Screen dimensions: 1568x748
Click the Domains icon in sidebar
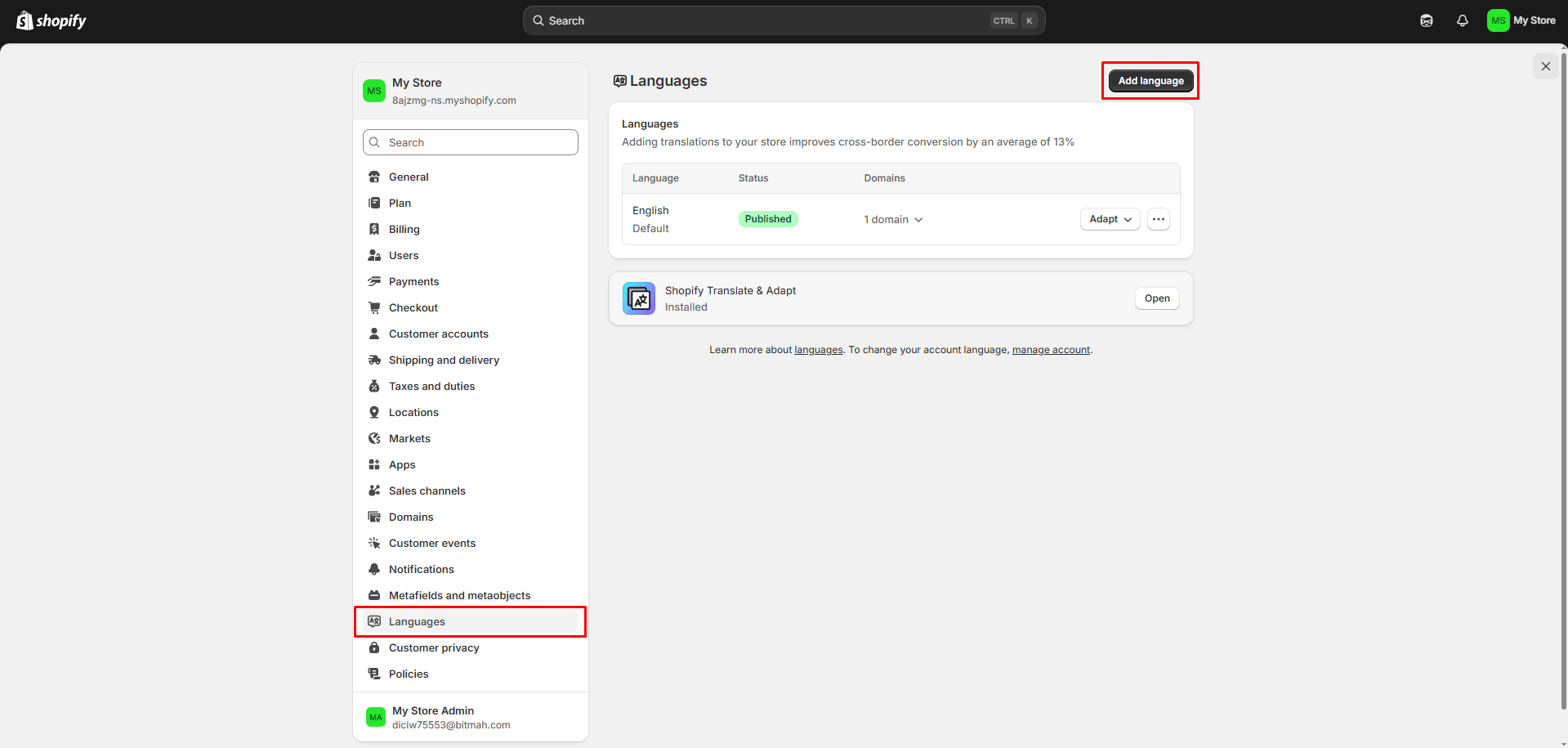(374, 517)
